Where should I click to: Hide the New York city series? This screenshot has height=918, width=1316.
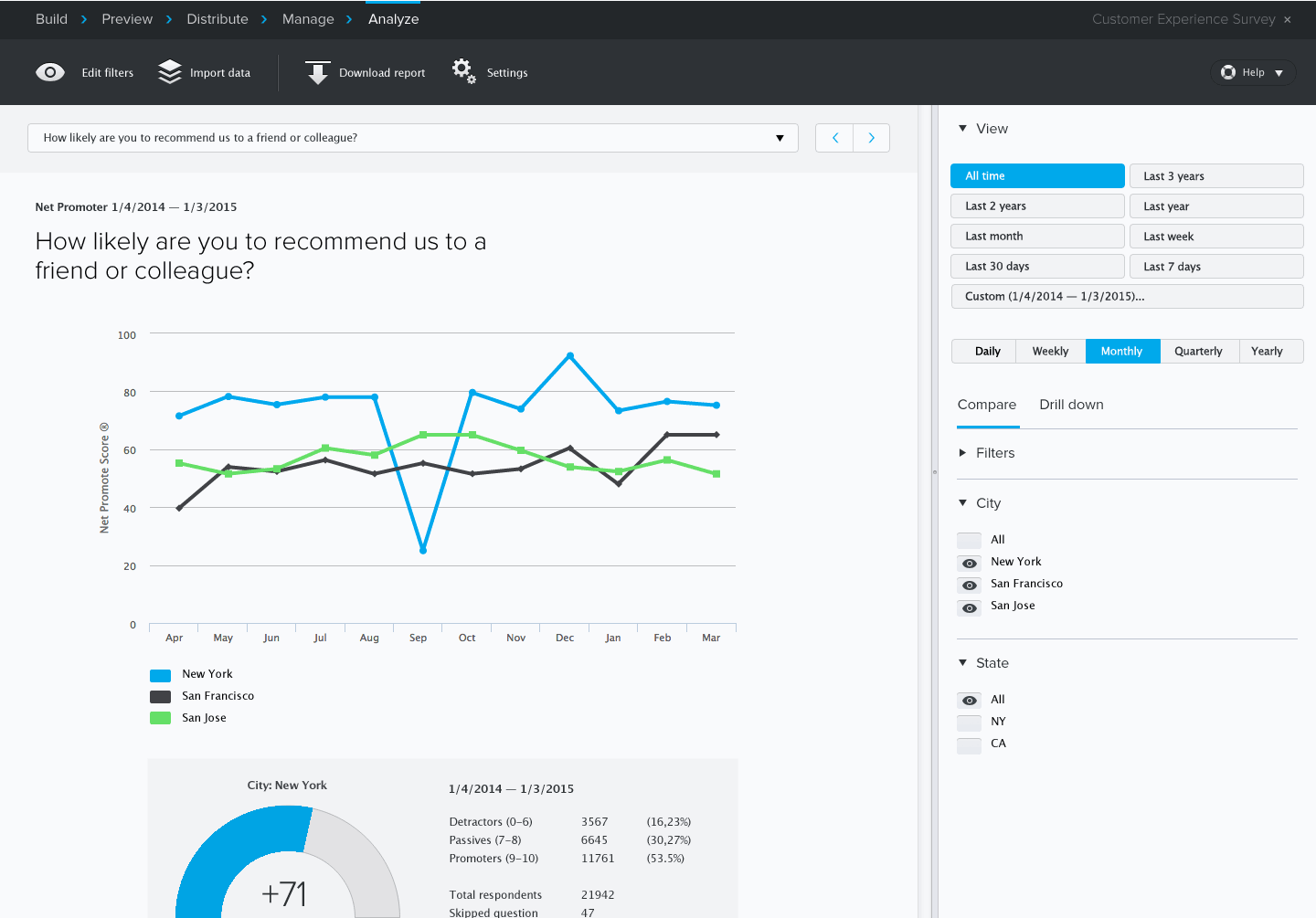969,563
